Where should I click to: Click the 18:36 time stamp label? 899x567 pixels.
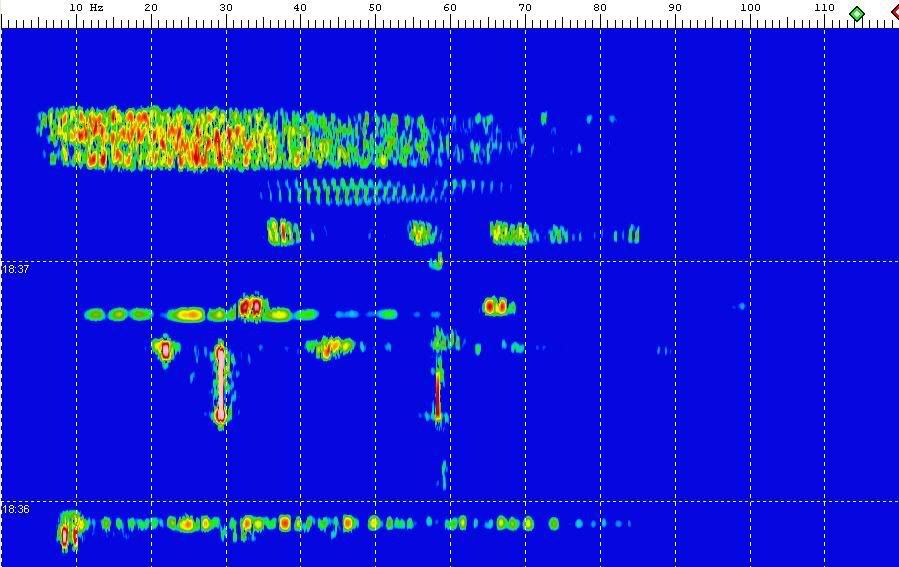tap(16, 509)
